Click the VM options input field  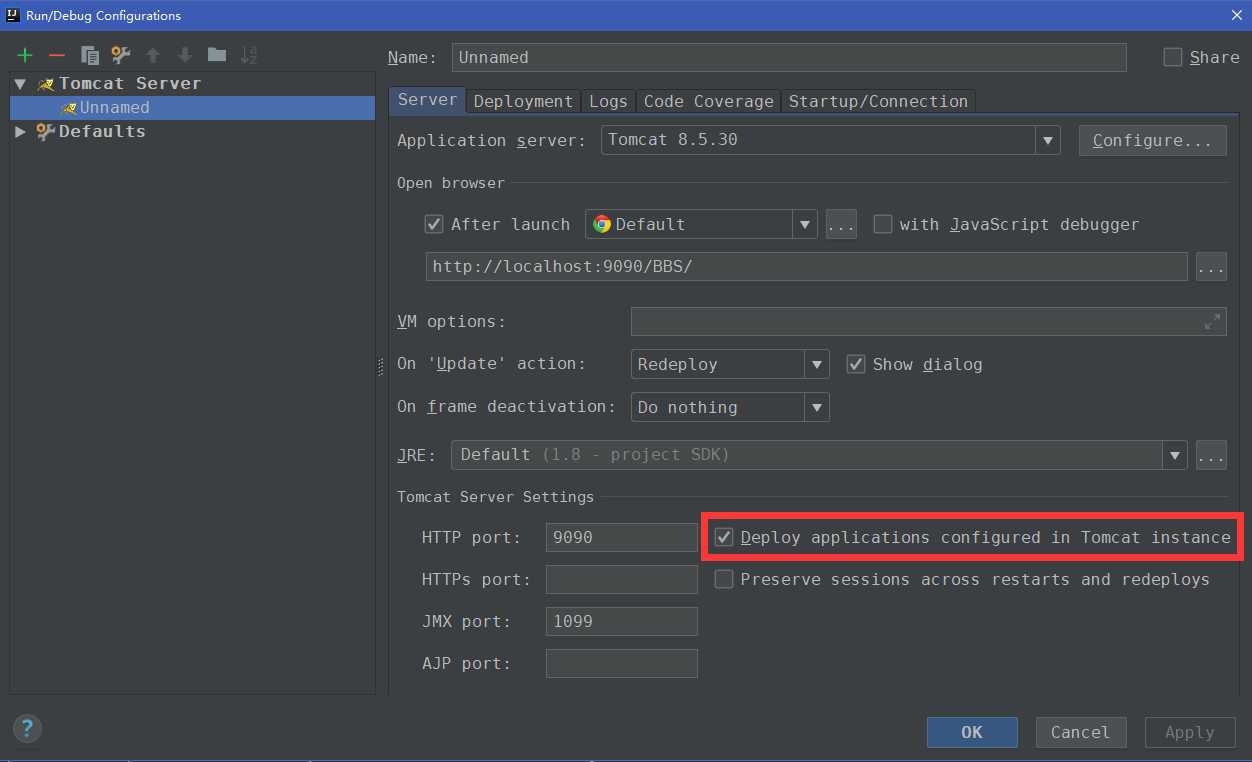[x=928, y=321]
